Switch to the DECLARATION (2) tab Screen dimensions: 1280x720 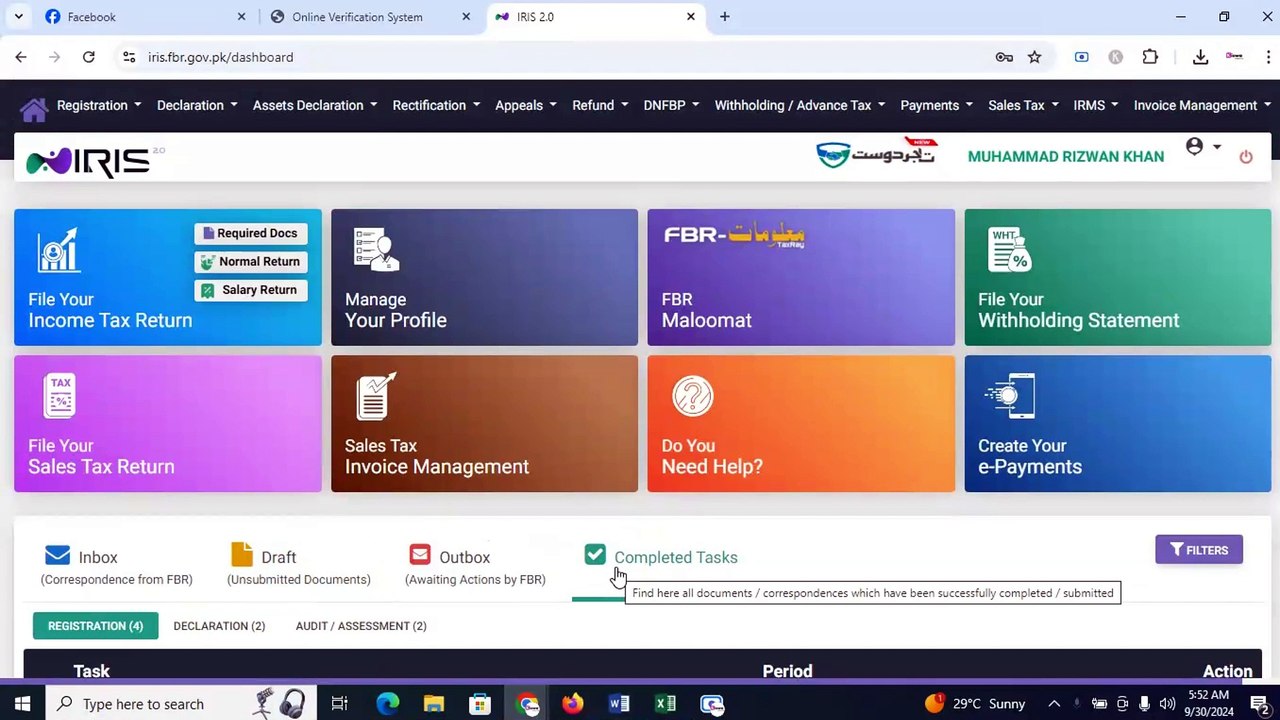tap(219, 626)
